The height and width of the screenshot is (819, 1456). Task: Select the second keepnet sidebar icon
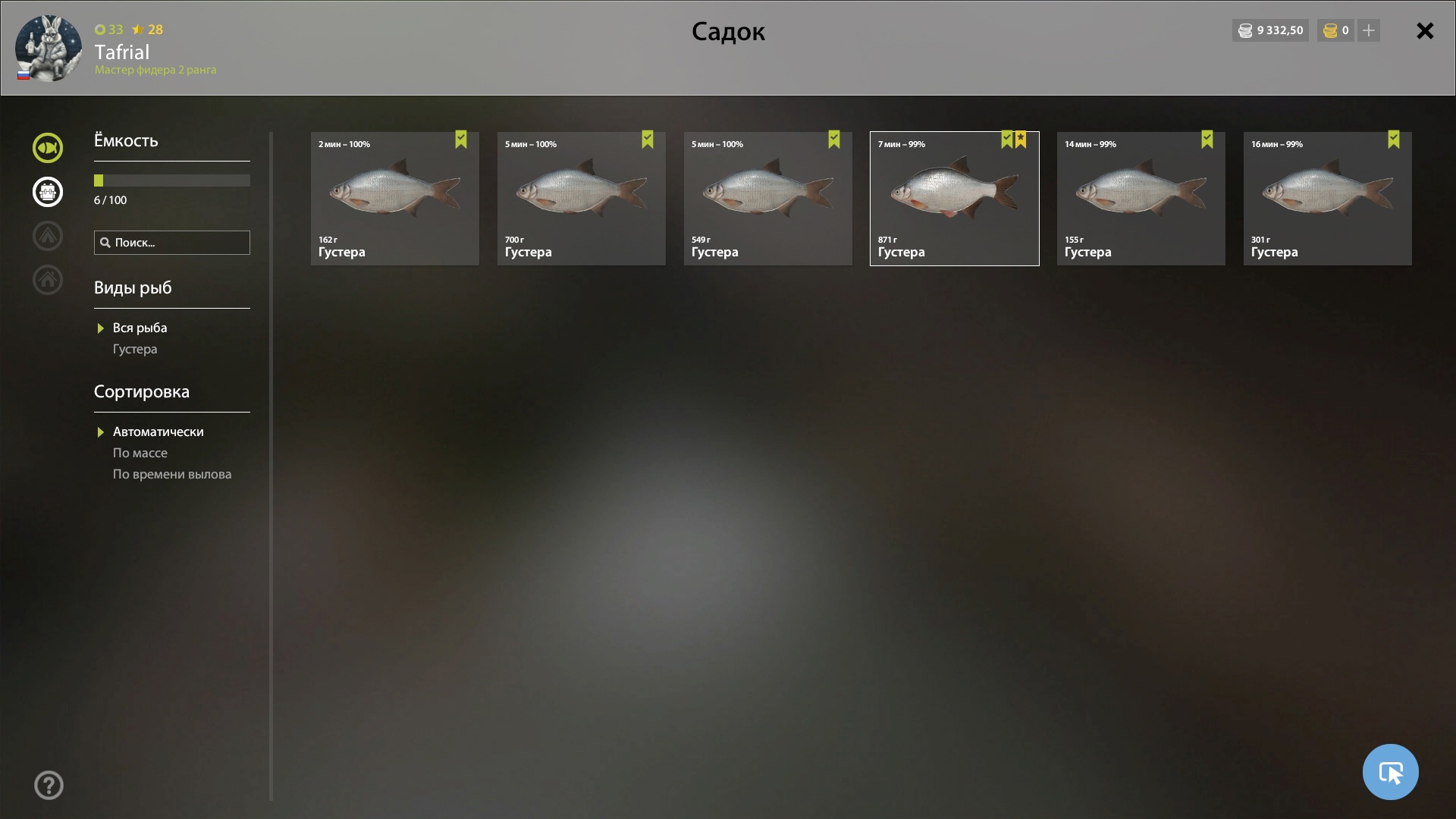(x=48, y=192)
